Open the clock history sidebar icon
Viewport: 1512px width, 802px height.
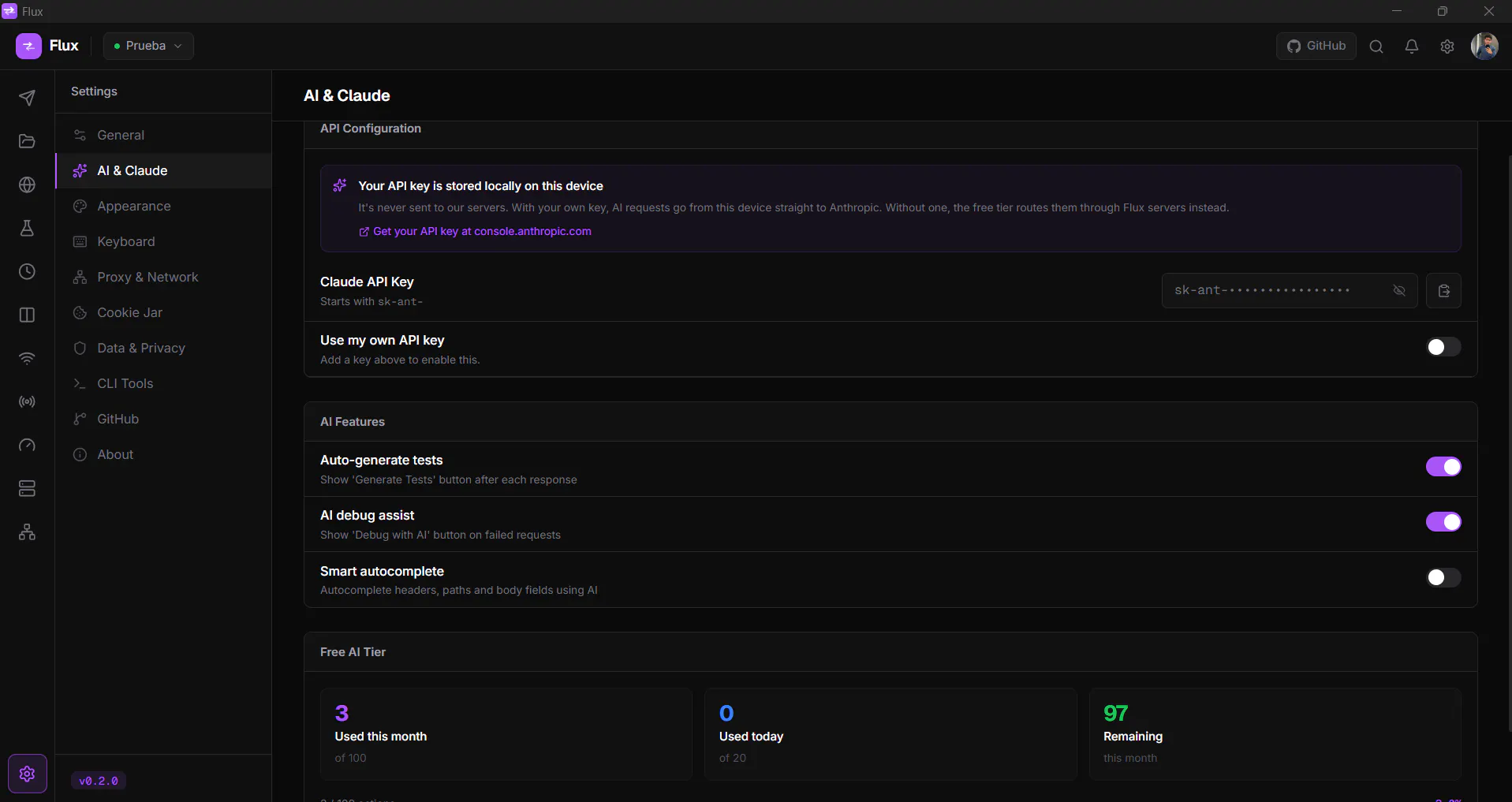[x=27, y=271]
